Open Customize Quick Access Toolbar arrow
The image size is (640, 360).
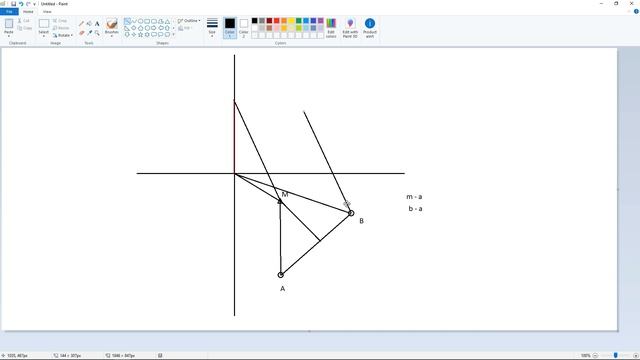point(35,4)
